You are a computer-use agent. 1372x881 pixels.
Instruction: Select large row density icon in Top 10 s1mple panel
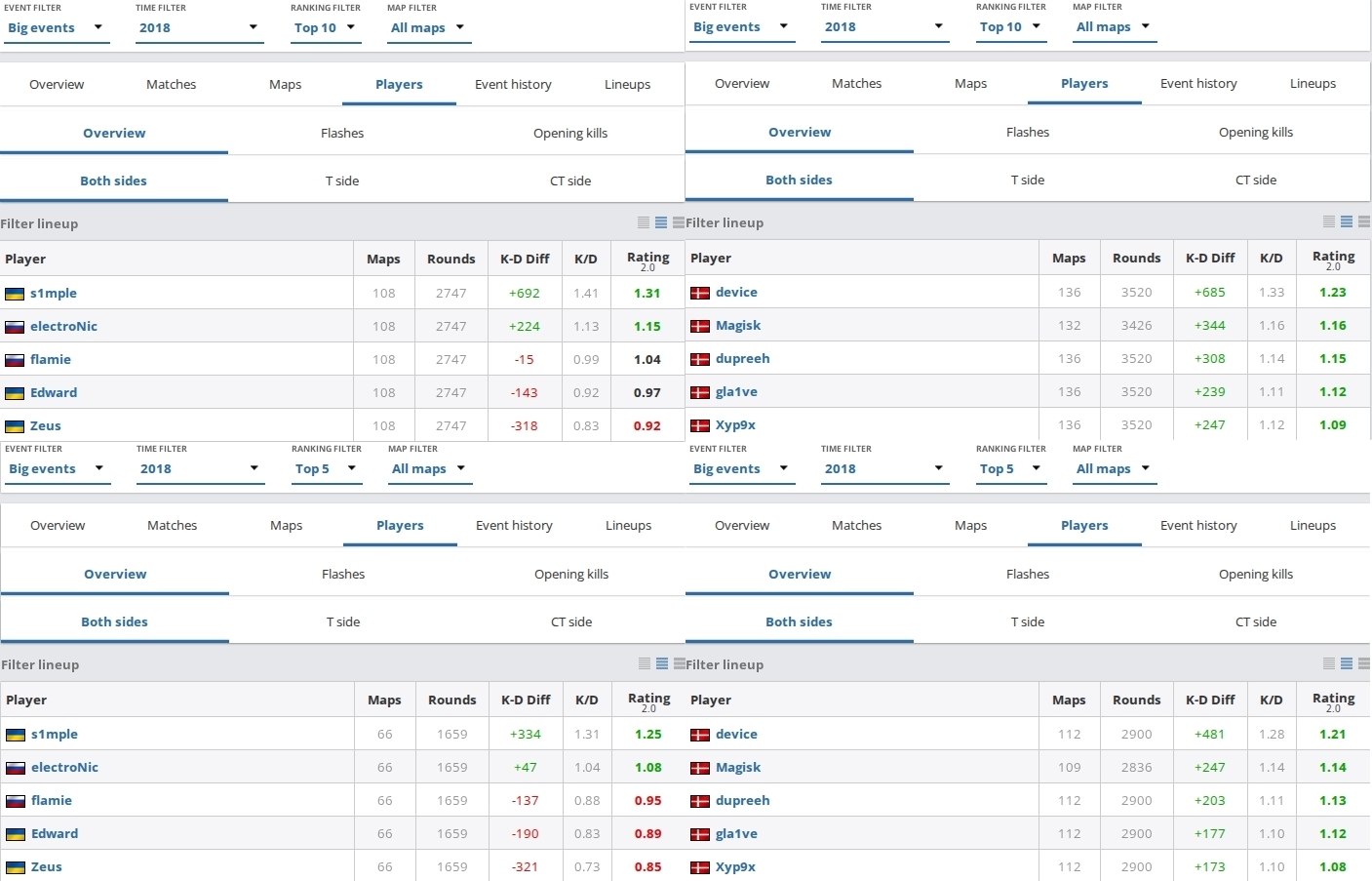click(x=679, y=222)
